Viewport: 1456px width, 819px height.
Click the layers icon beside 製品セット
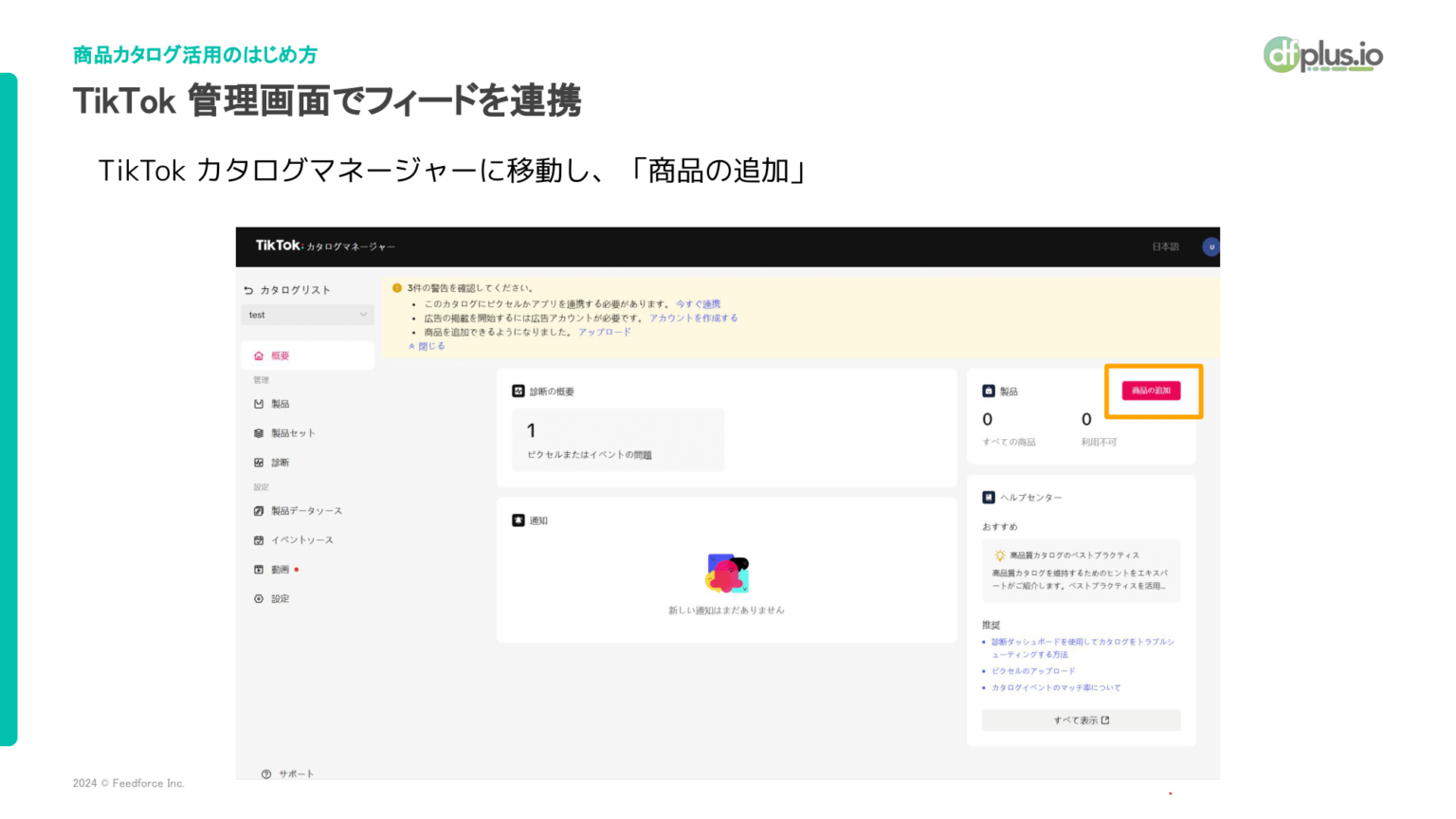pyautogui.click(x=259, y=433)
